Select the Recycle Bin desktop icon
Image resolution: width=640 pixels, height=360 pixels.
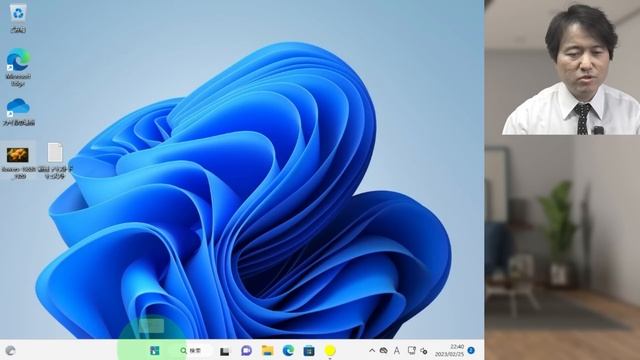18,18
